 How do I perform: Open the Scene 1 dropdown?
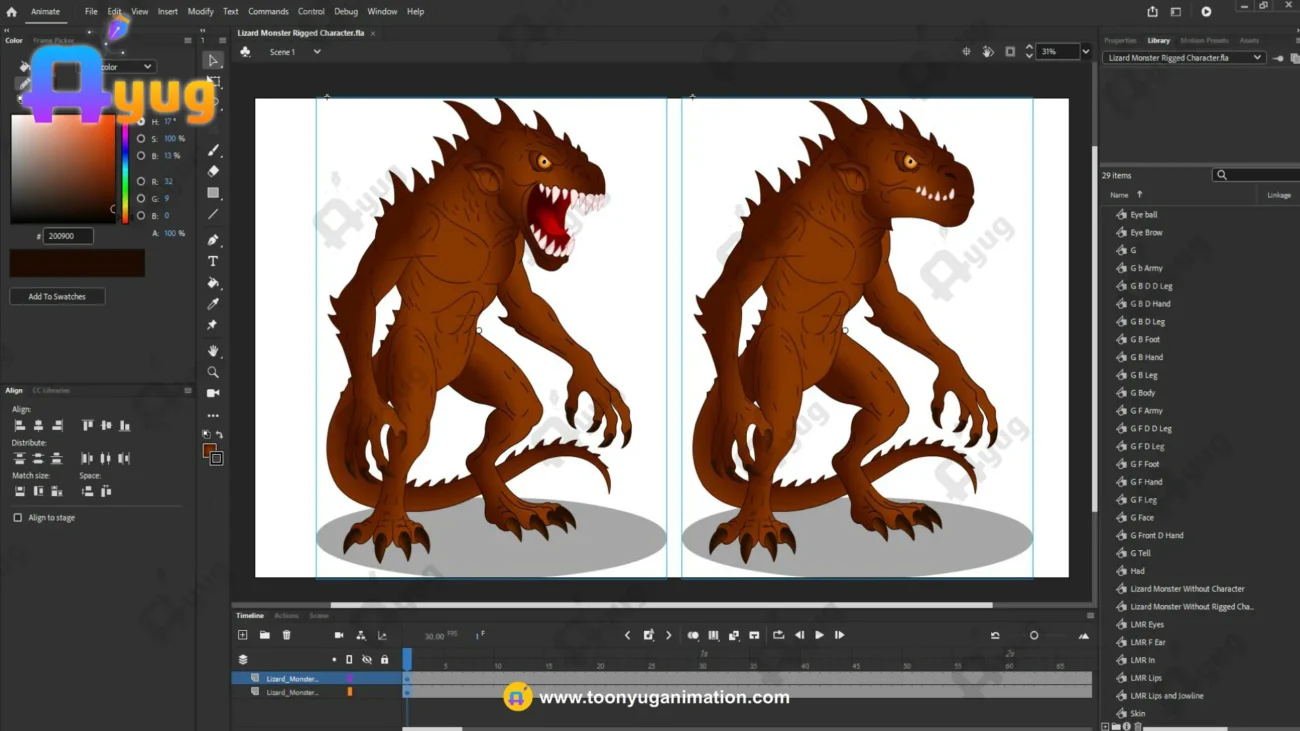(x=317, y=52)
